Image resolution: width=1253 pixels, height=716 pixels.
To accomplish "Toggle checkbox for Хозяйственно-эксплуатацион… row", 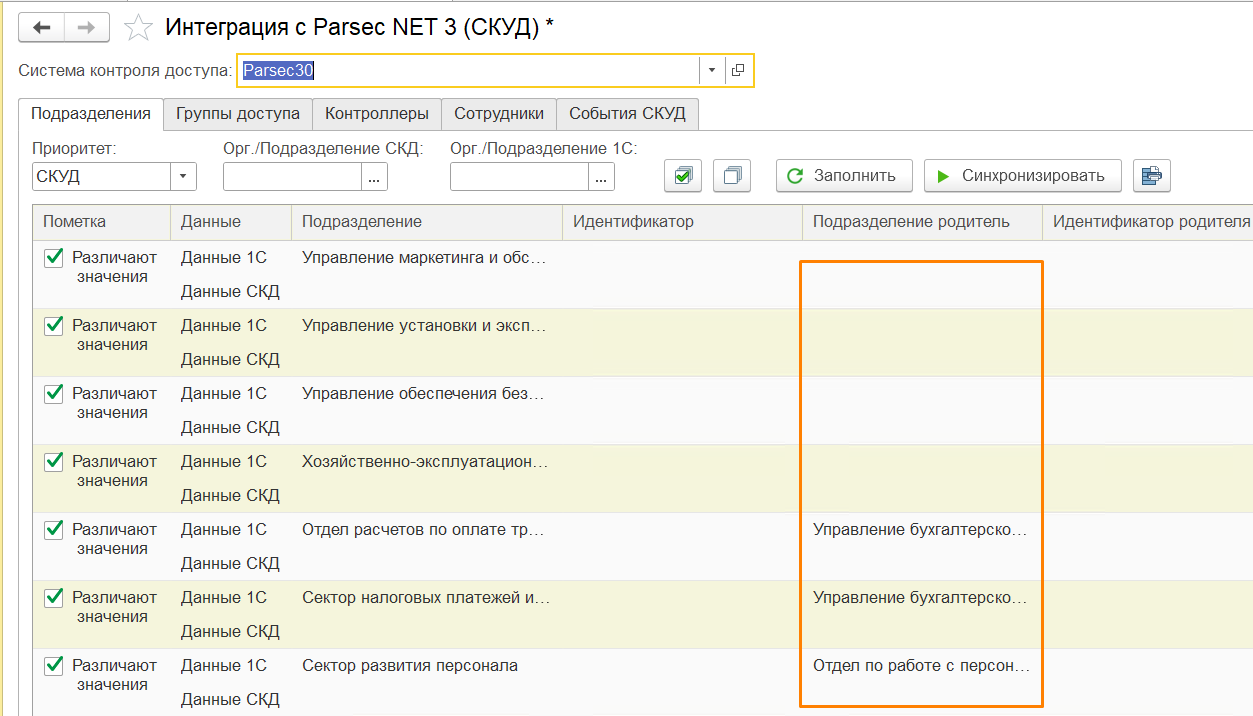I will click(54, 462).
